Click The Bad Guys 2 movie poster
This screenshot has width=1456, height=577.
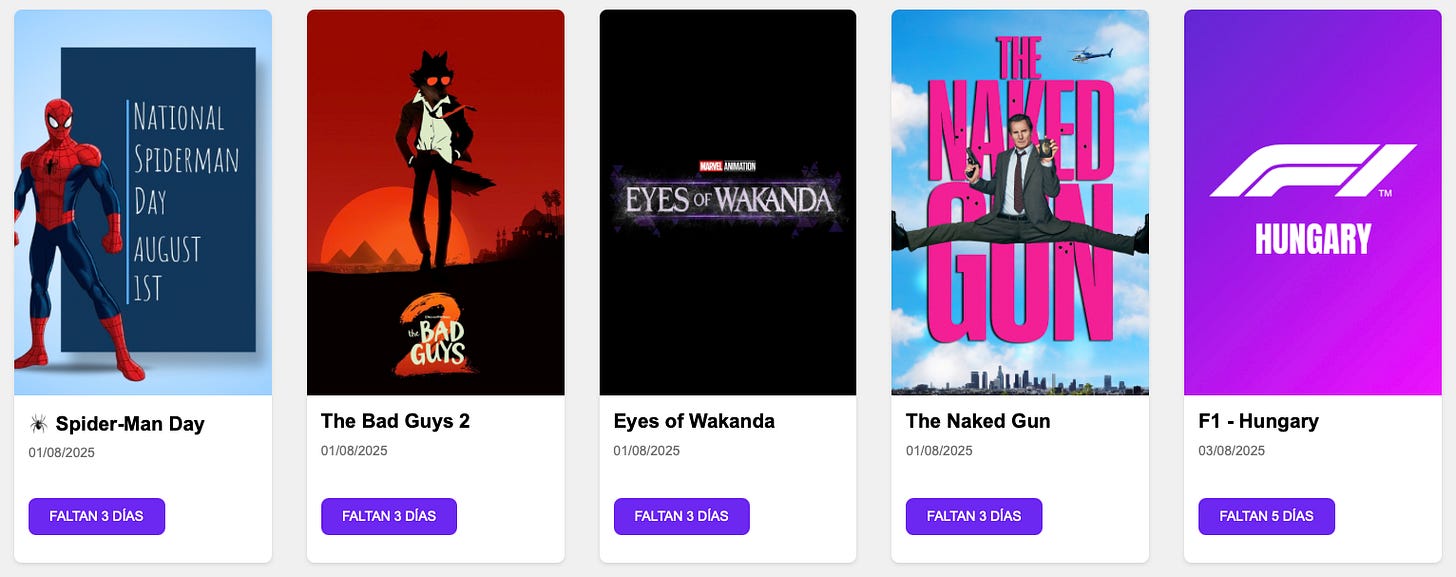click(435, 202)
